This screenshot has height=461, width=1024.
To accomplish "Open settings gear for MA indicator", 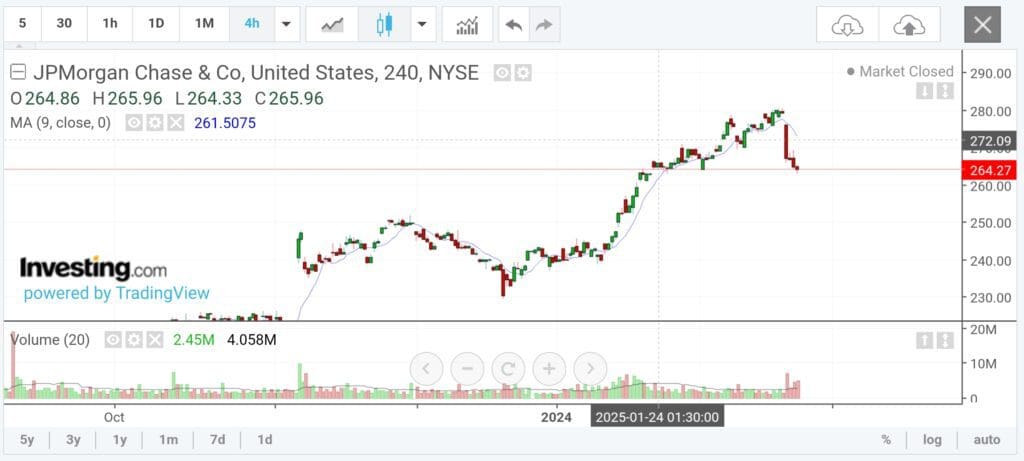I will coord(155,123).
